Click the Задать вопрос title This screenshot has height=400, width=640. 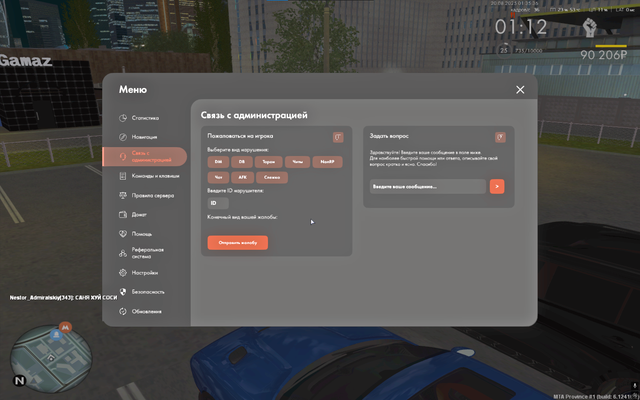click(x=389, y=136)
